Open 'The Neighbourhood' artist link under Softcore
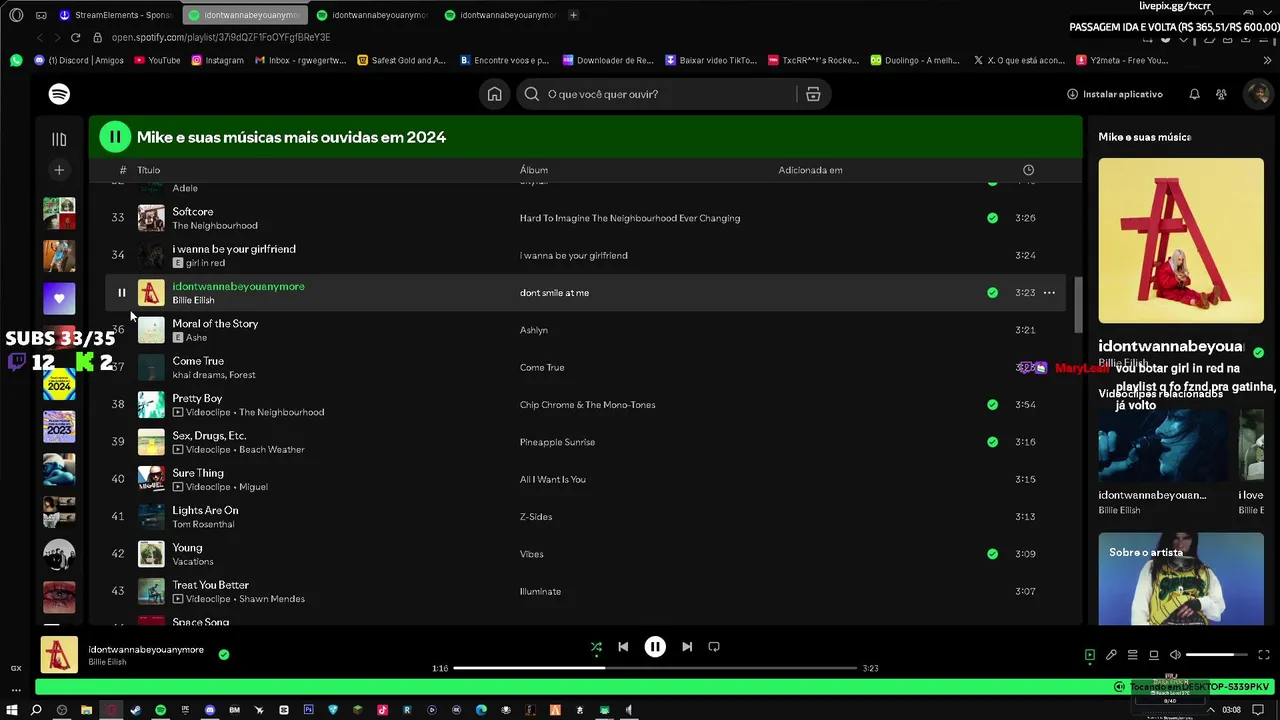 tap(215, 226)
